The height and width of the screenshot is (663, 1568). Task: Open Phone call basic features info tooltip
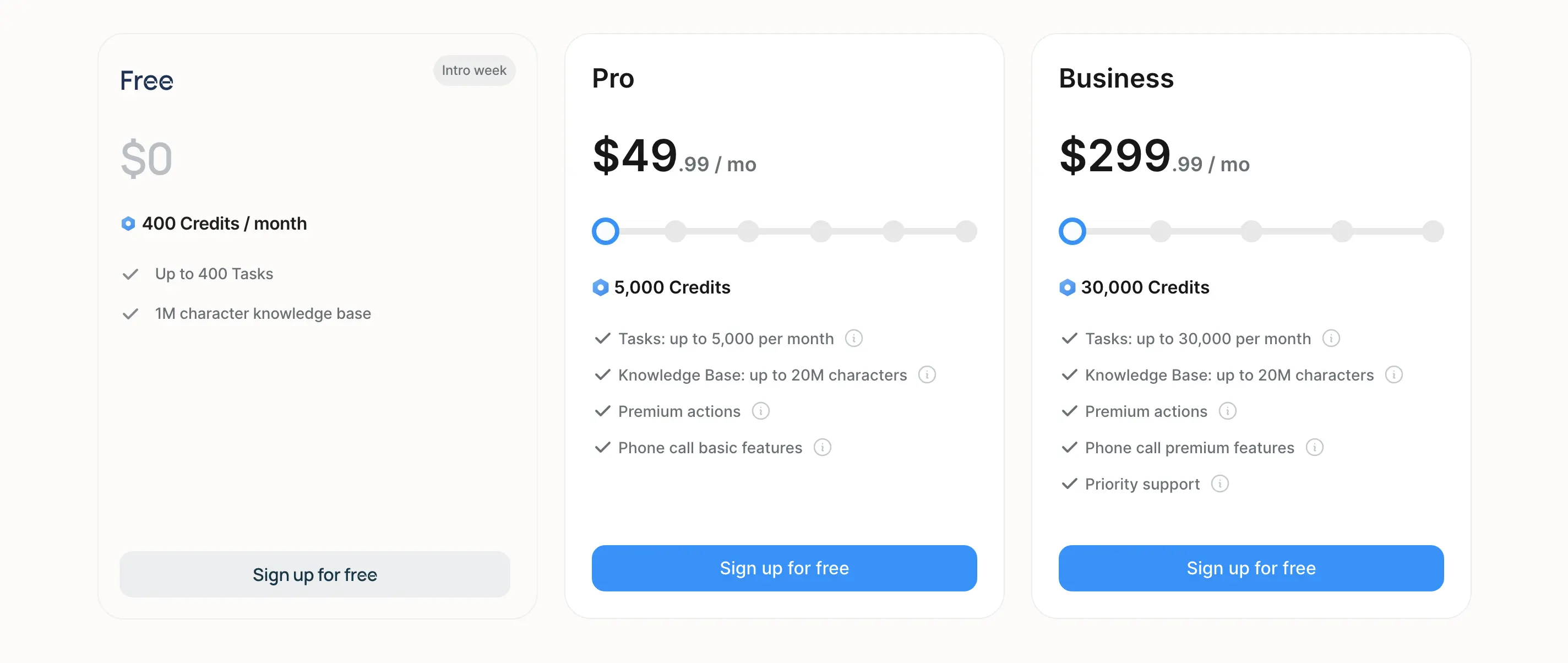(x=823, y=448)
